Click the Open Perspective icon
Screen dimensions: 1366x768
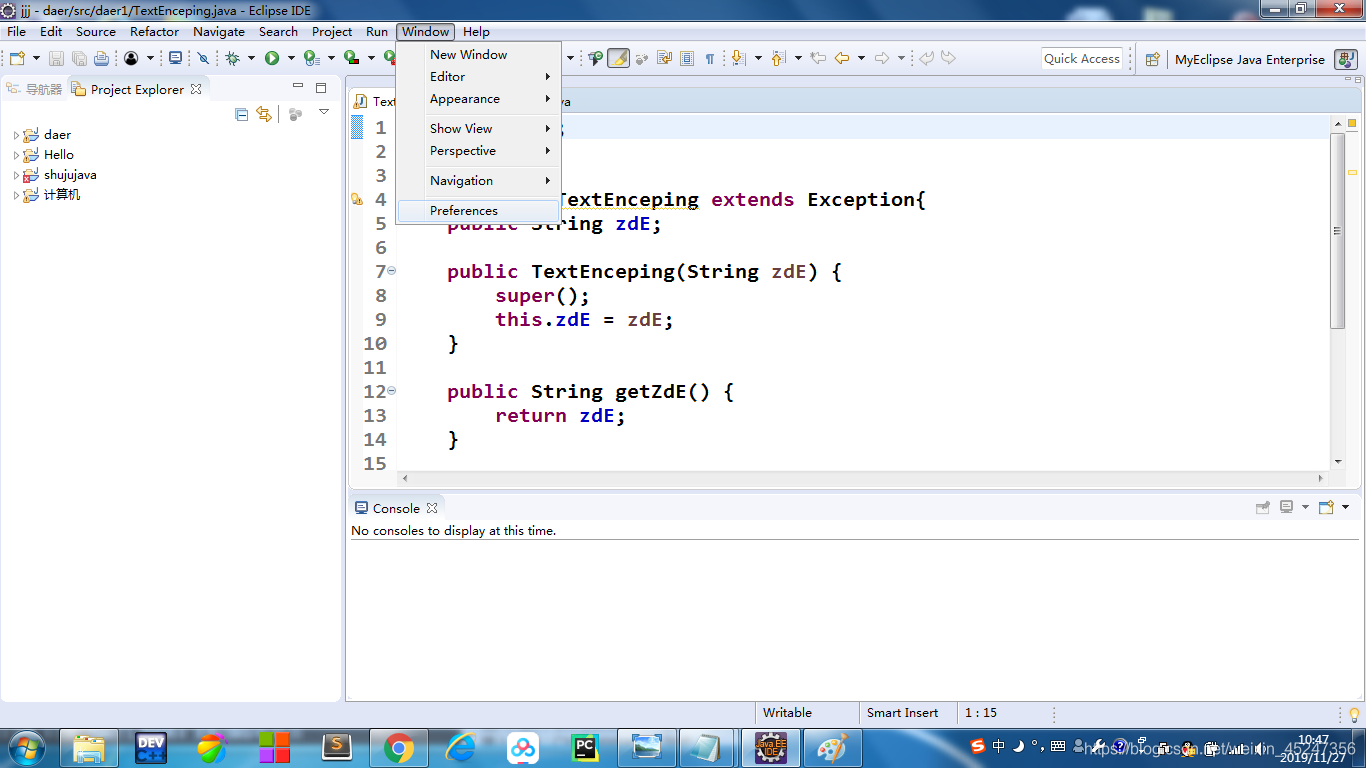(1152, 59)
